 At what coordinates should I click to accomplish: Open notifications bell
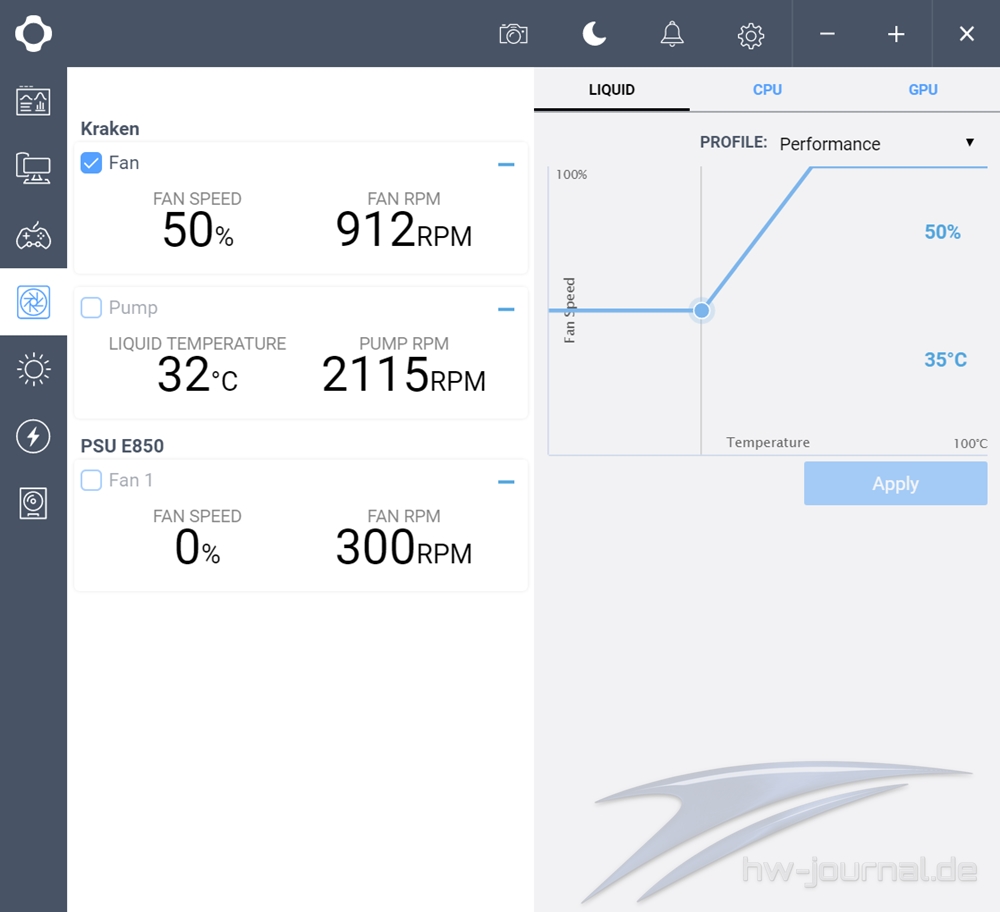(672, 34)
